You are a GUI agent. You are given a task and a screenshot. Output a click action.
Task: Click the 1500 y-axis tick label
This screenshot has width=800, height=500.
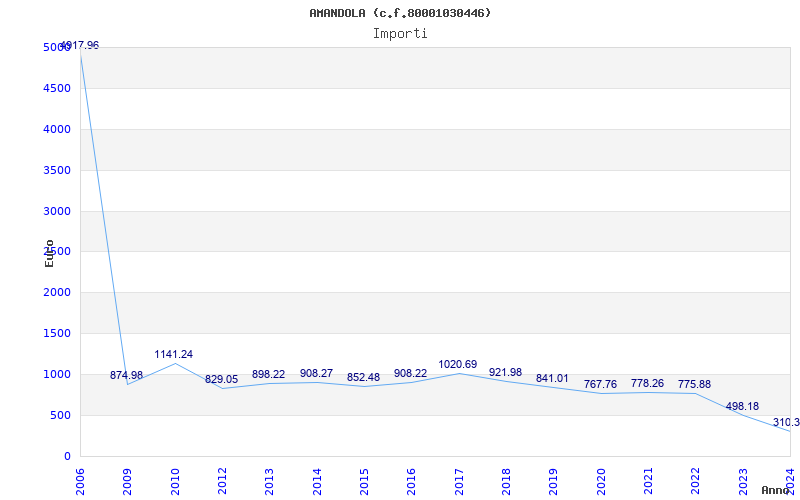click(57, 334)
